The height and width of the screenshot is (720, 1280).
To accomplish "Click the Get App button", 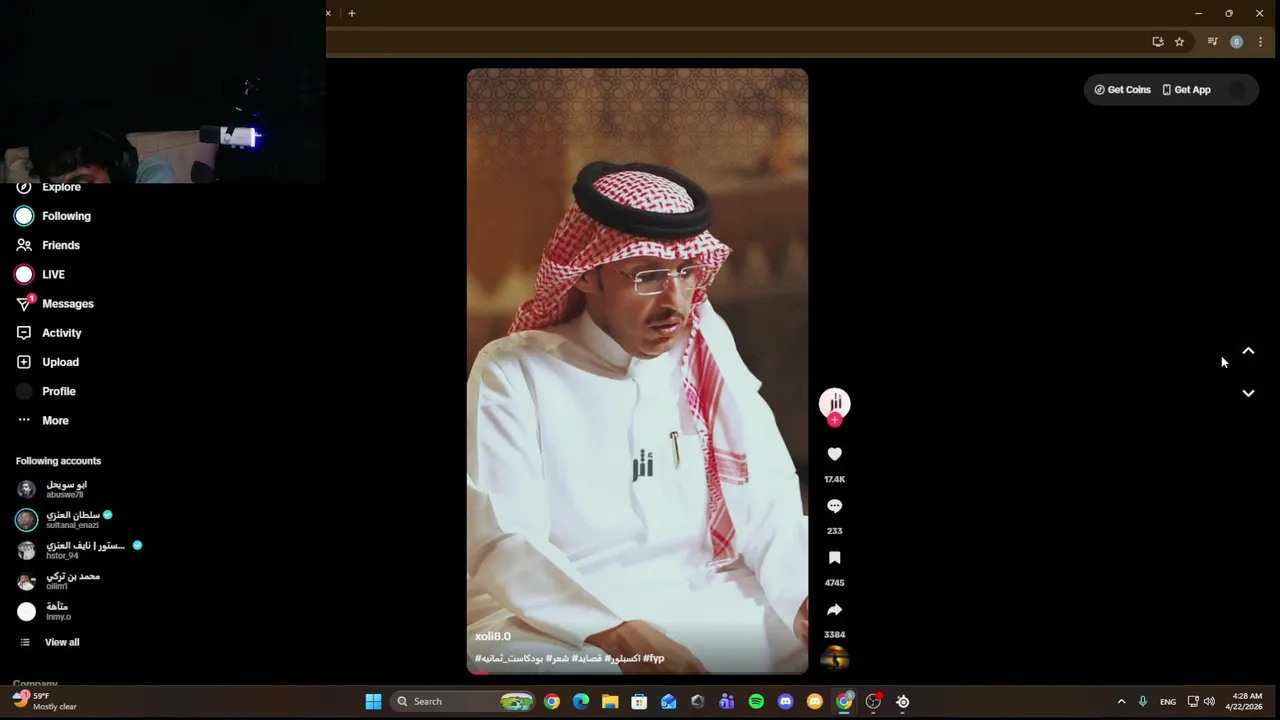I will coord(1186,90).
